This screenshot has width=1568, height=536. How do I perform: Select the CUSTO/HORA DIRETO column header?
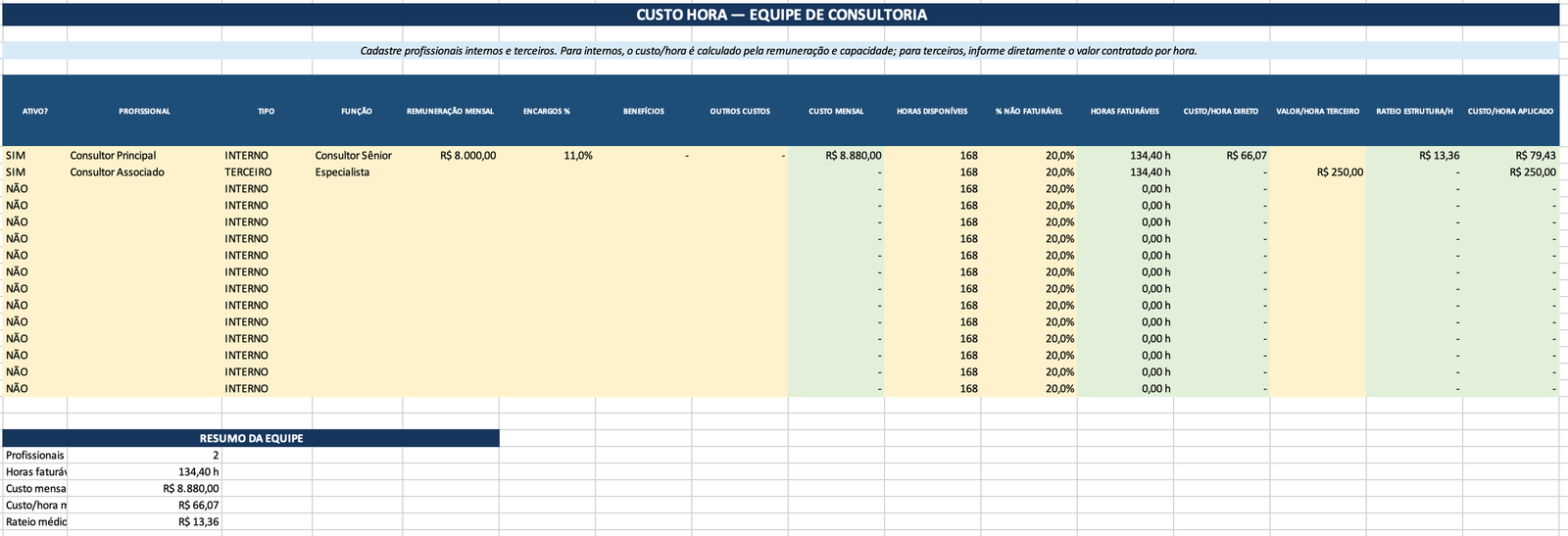[x=1221, y=112]
